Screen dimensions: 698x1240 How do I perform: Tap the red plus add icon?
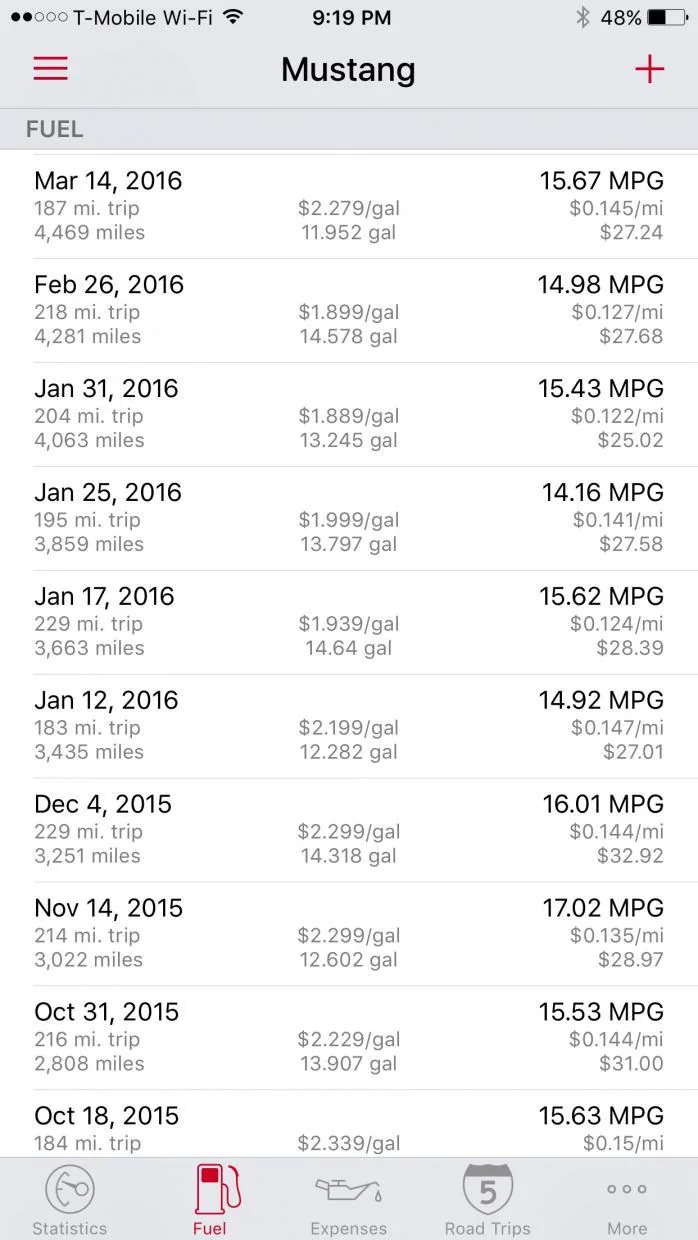tap(649, 68)
